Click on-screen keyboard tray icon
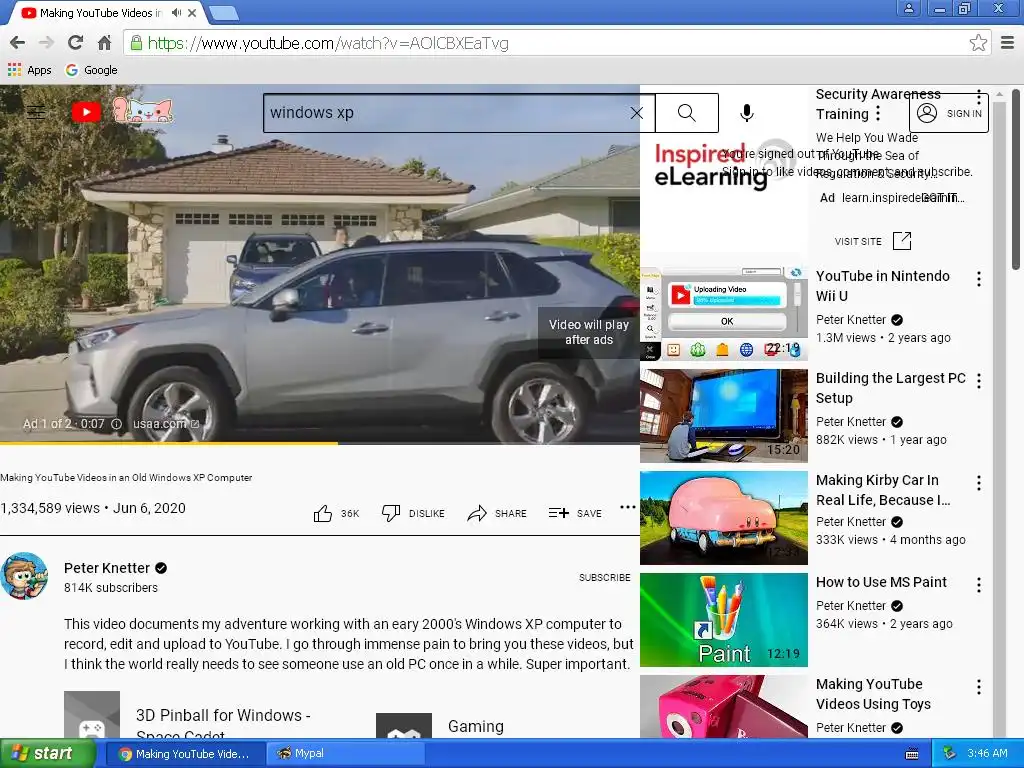This screenshot has height=768, width=1024. (x=912, y=754)
